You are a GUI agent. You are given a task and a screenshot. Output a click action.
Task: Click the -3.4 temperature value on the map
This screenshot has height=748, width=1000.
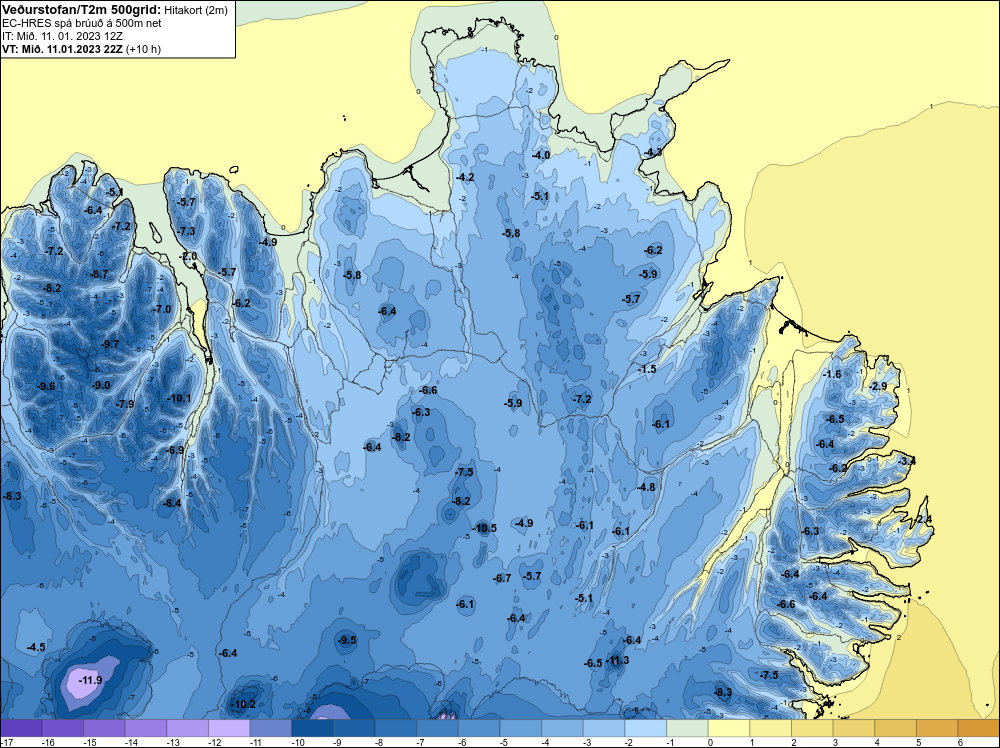[x=907, y=460]
